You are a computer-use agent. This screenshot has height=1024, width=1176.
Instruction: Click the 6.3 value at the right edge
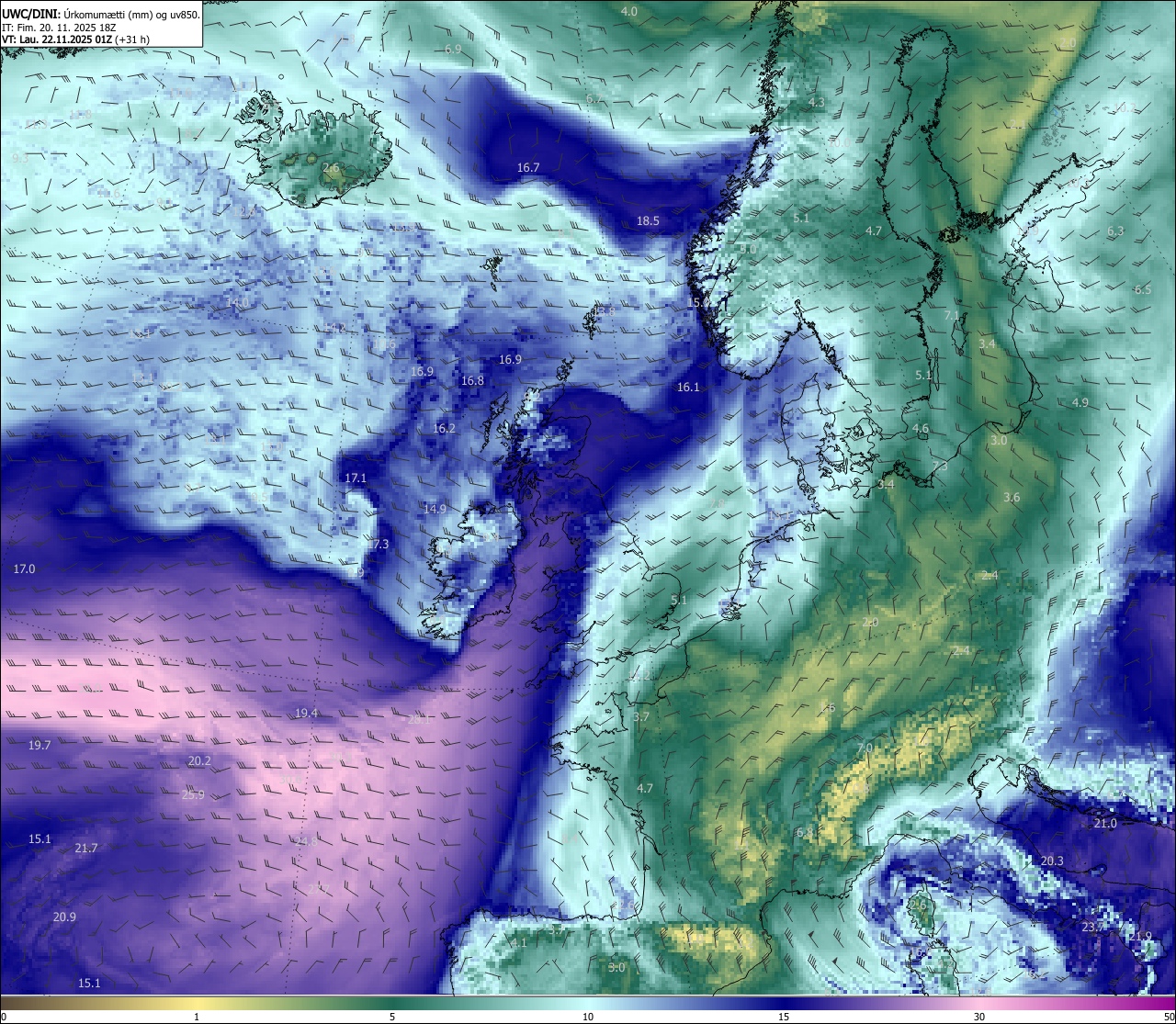1115,231
